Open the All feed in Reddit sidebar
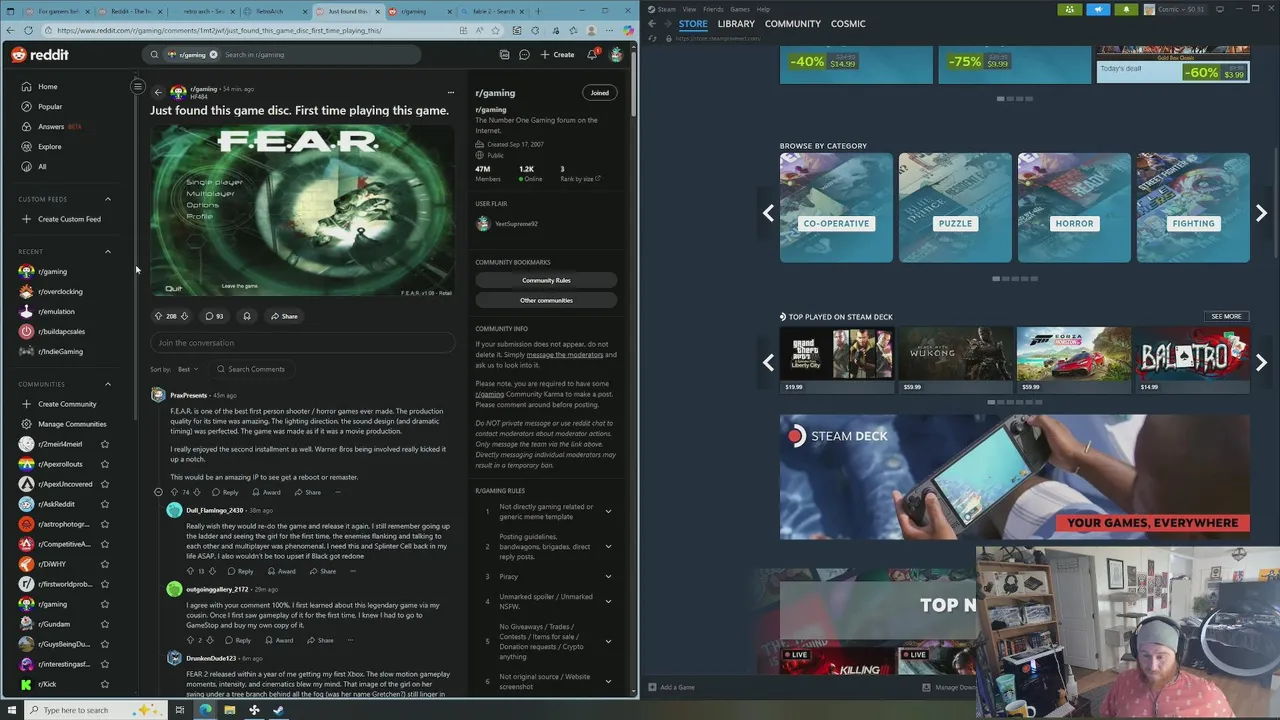Image resolution: width=1280 pixels, height=720 pixels. tap(41, 167)
